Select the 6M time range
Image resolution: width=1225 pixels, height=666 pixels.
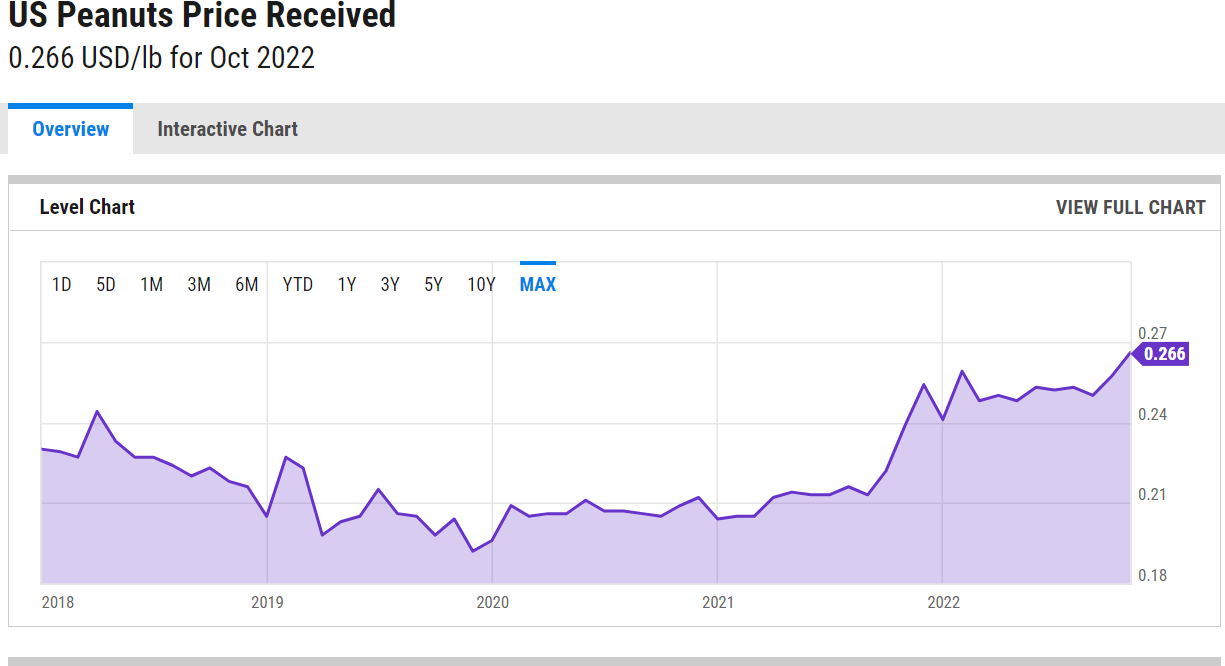[246, 284]
